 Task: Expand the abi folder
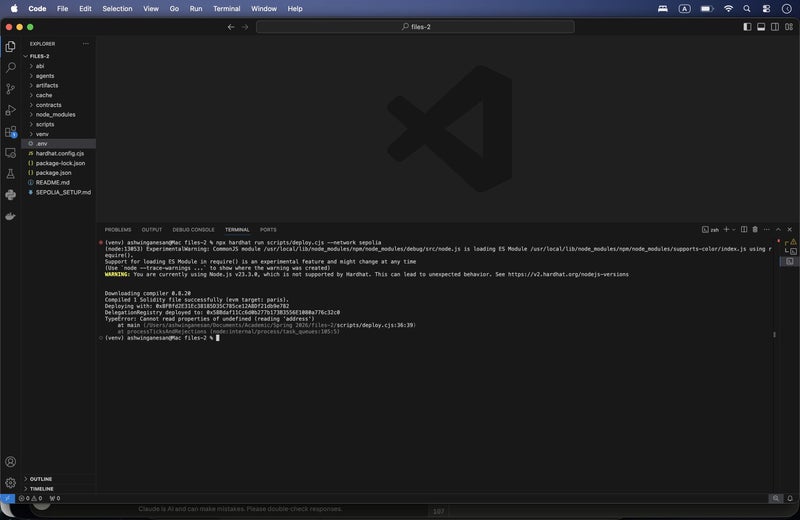(58, 66)
